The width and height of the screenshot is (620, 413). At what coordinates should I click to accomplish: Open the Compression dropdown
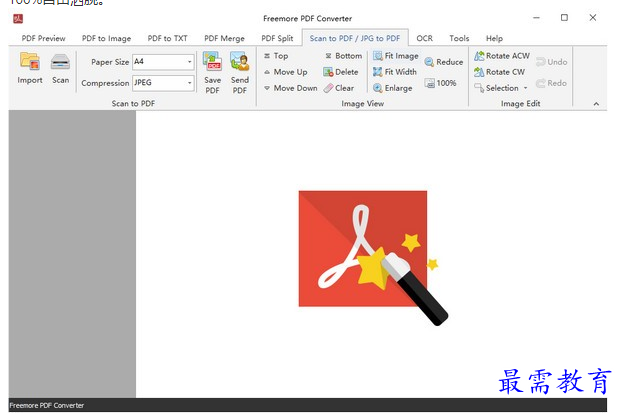tap(189, 83)
